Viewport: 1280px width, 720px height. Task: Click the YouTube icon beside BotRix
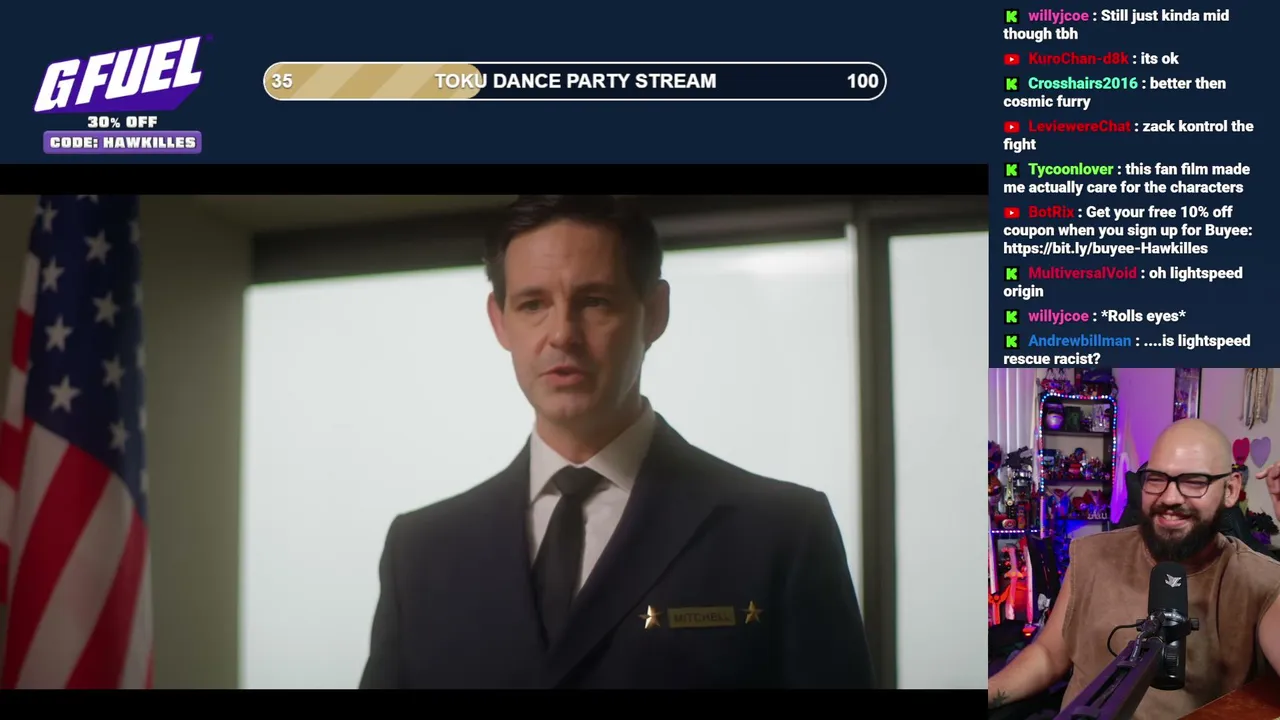[1011, 213]
